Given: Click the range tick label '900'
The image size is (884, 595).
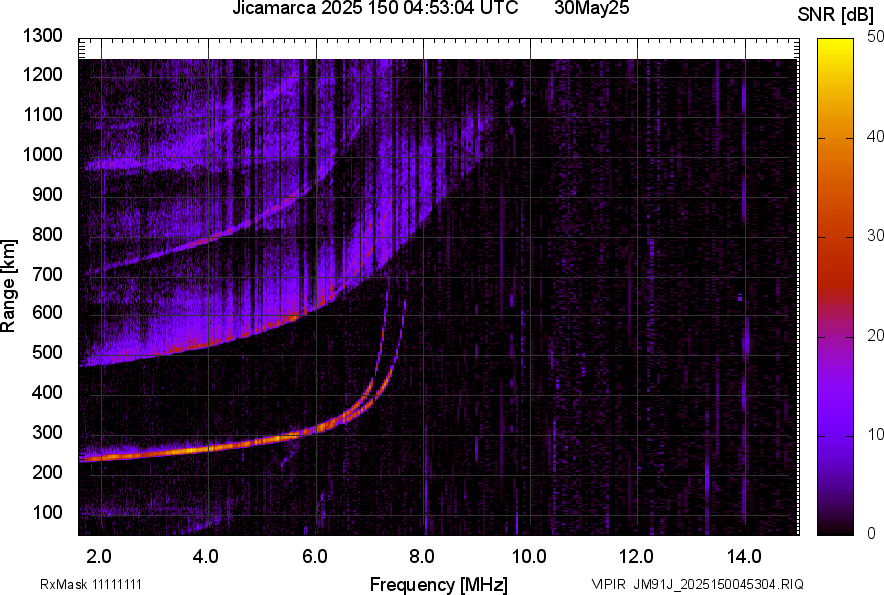Looking at the screenshot, I should coord(47,194).
